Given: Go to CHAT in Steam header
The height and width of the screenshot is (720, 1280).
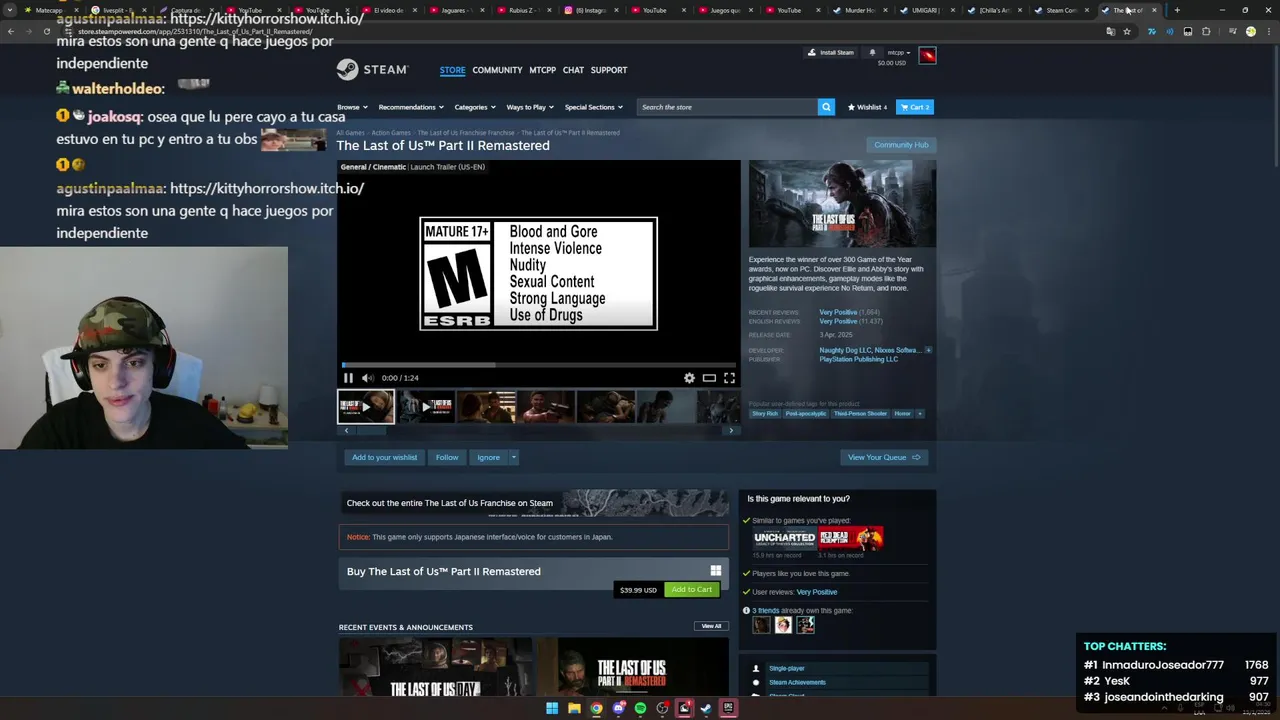Looking at the screenshot, I should (573, 70).
